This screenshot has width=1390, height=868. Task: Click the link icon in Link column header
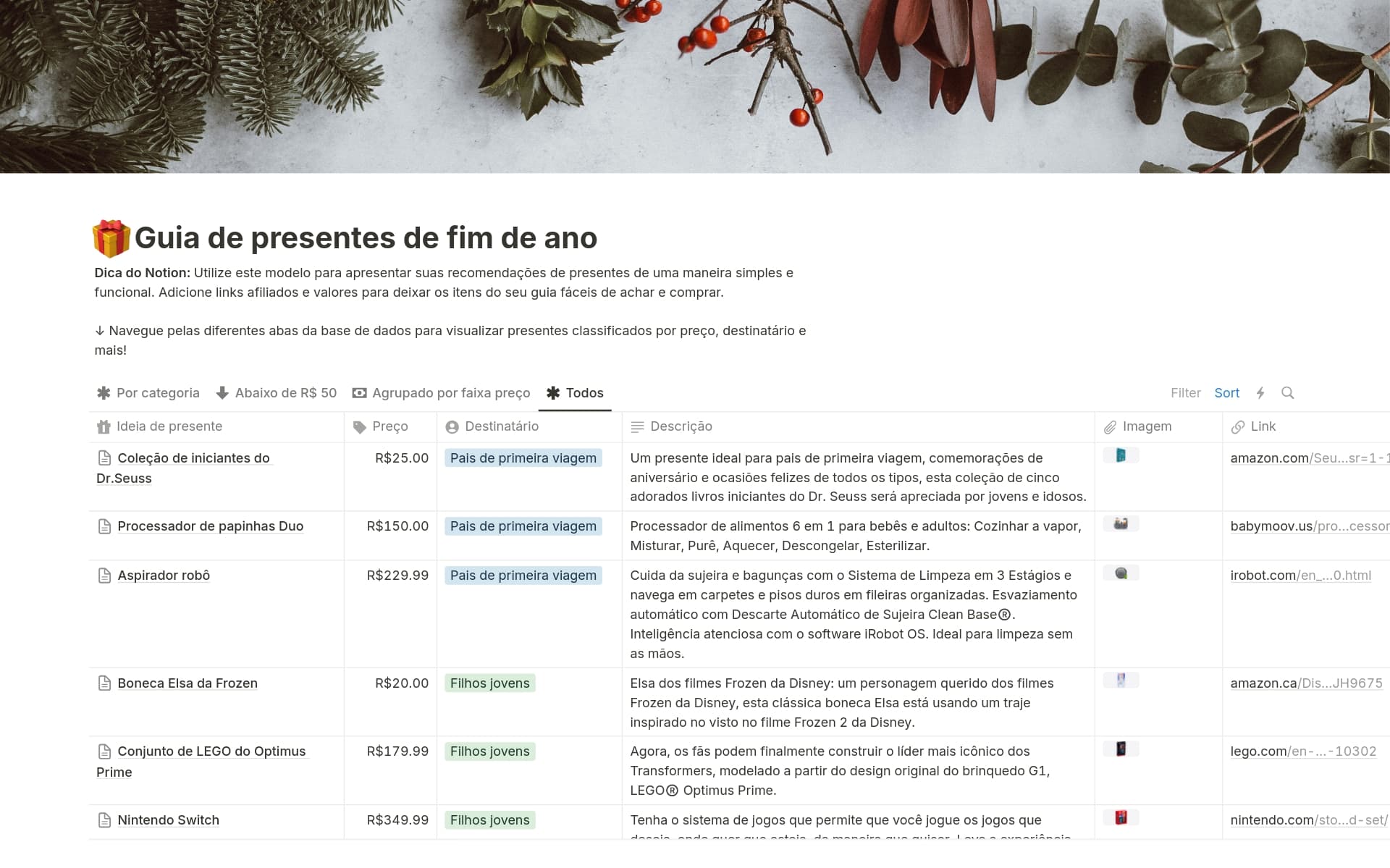click(1238, 427)
